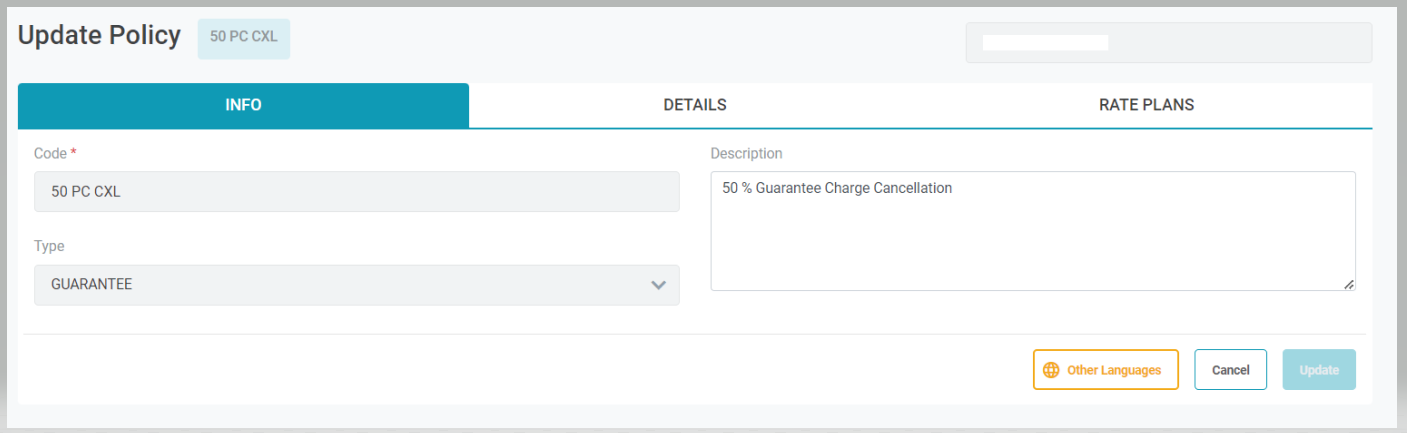Click the Type field label
This screenshot has height=433, width=1407.
point(50,246)
